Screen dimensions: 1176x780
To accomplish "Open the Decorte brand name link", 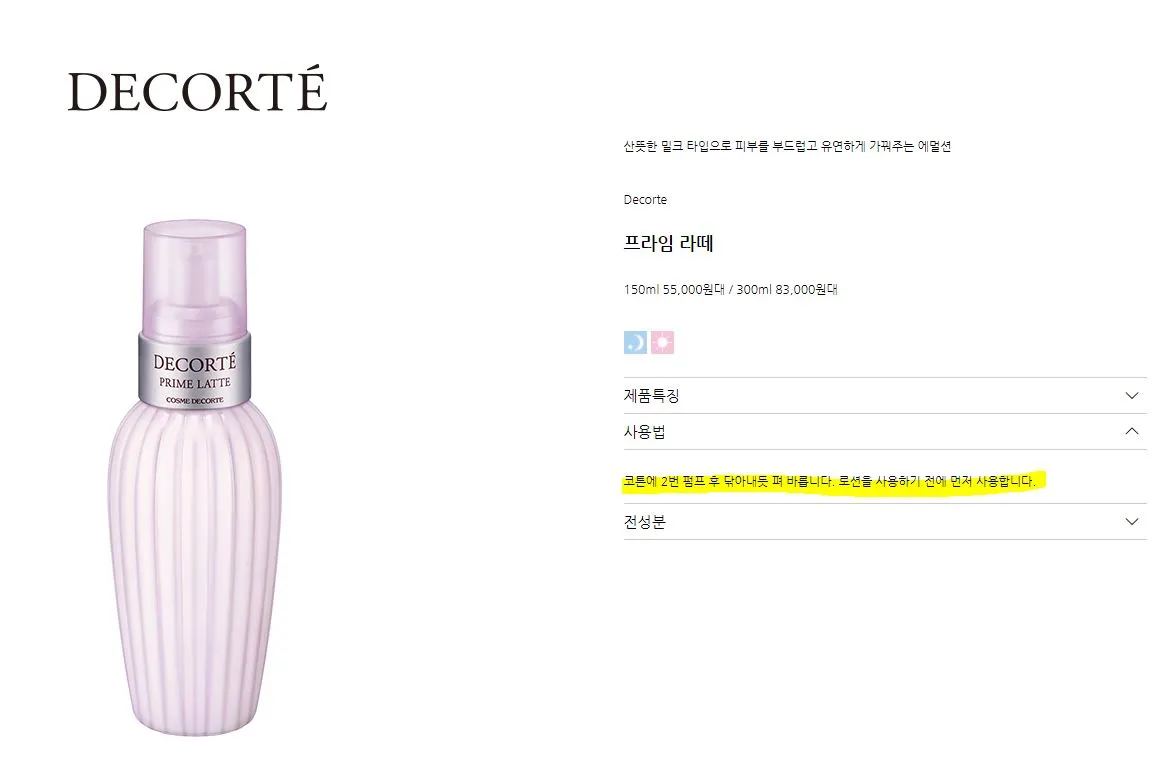I will click(645, 200).
